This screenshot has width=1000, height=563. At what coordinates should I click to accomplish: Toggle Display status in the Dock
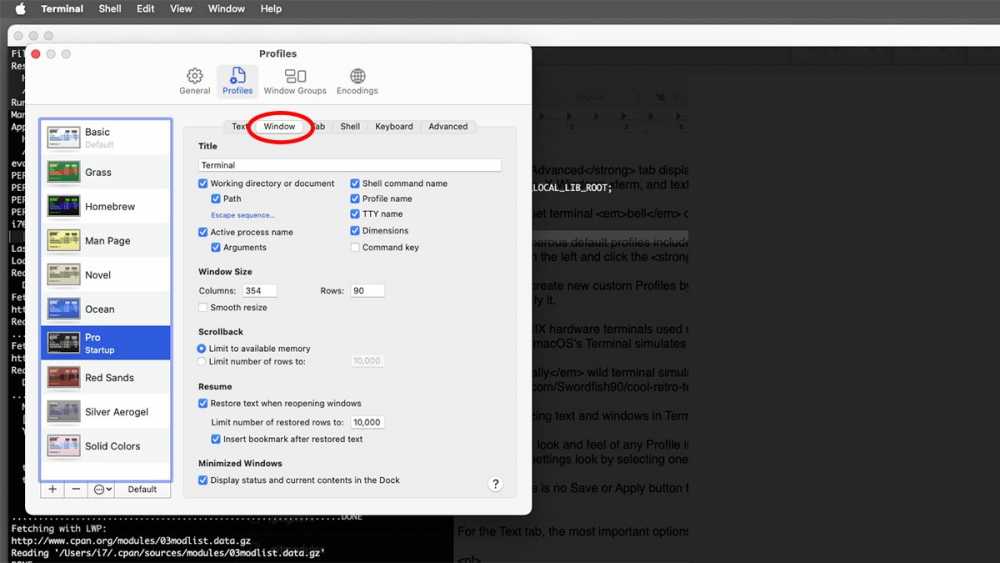tap(203, 480)
